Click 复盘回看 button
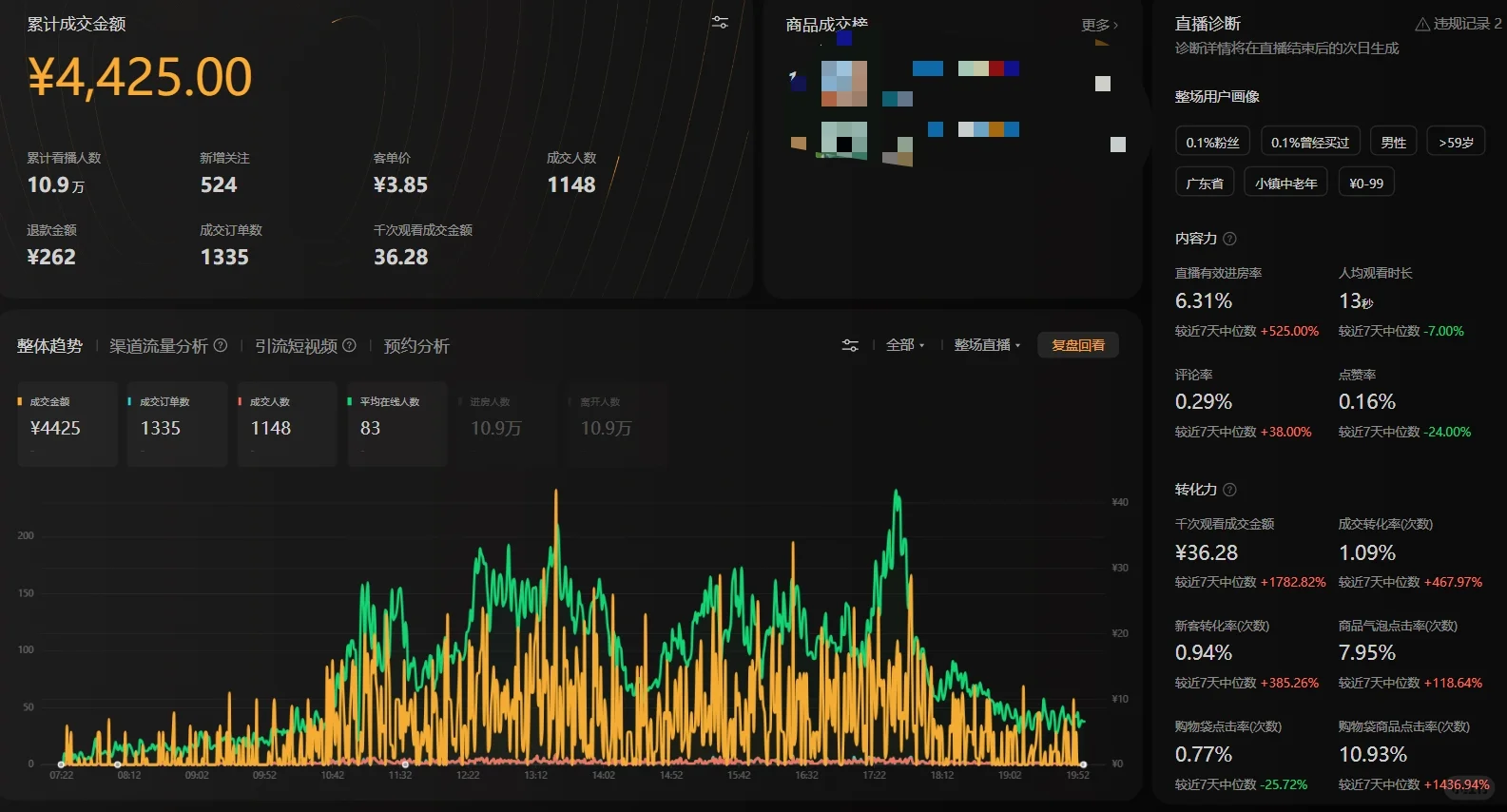Viewport: 1507px width, 812px height. click(x=1078, y=345)
